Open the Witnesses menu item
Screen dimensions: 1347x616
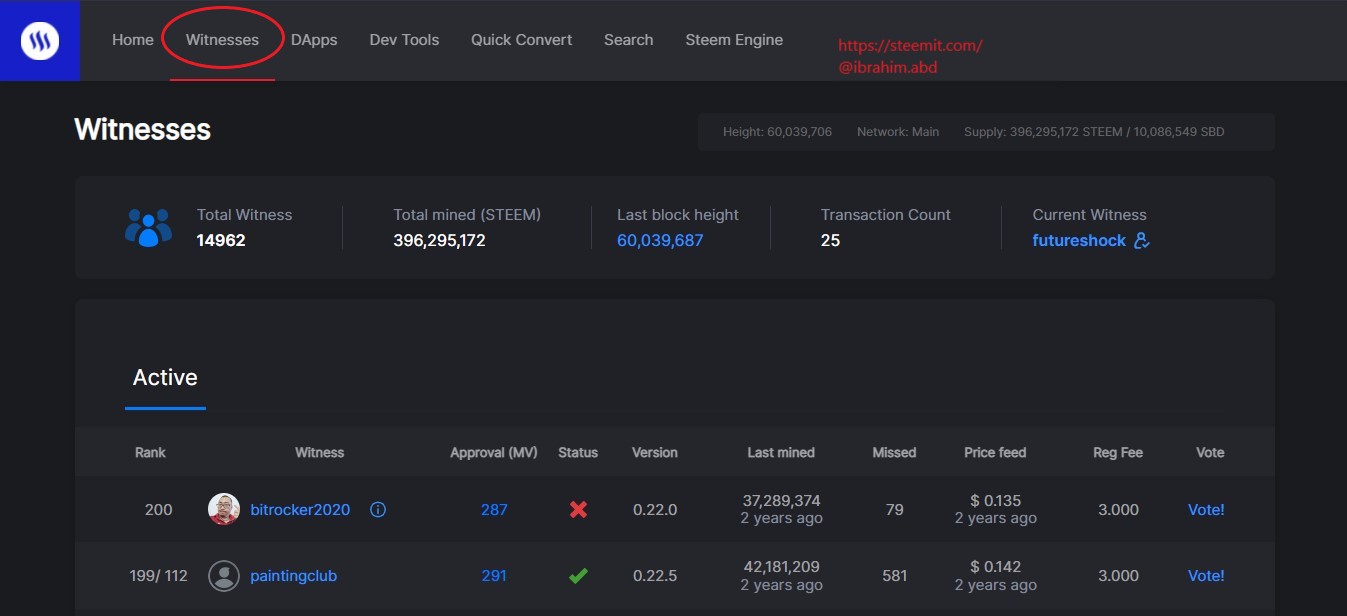coord(222,40)
